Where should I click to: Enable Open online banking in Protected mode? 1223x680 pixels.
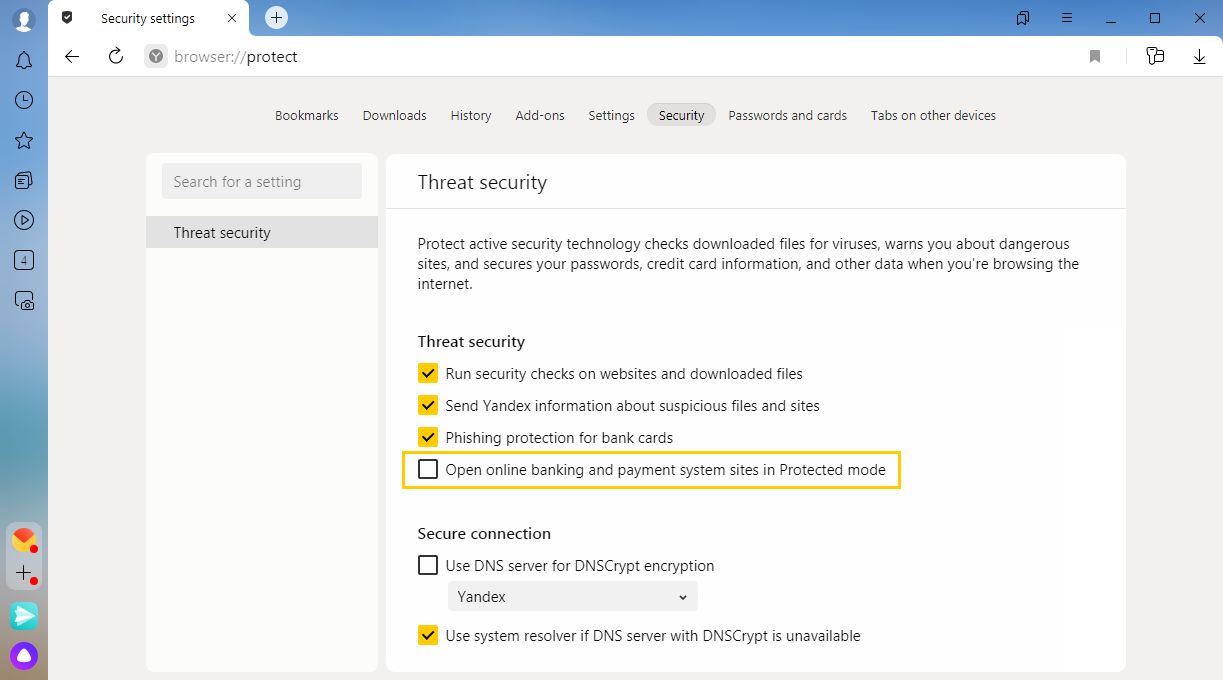(428, 469)
